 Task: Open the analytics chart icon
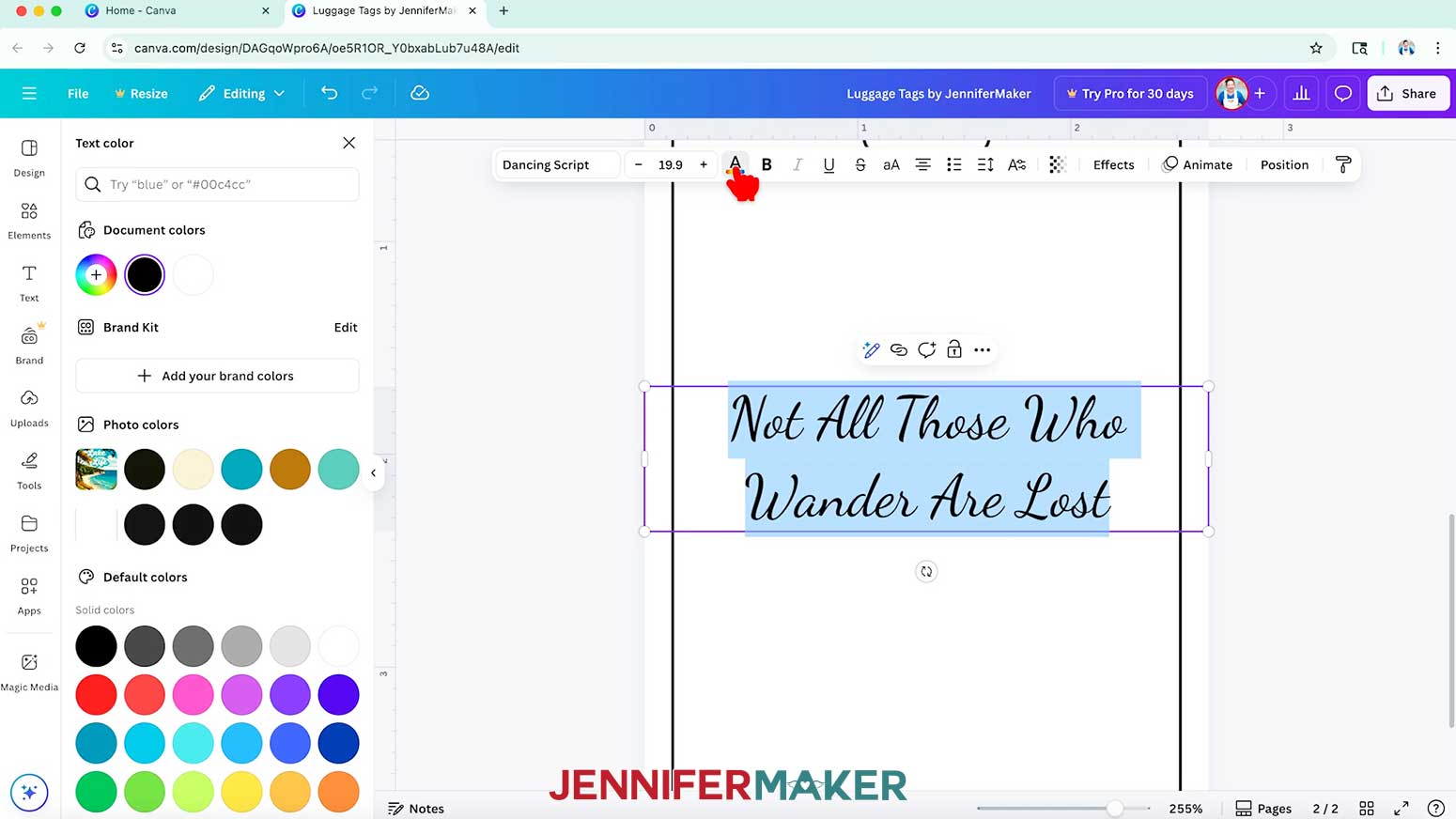(1301, 93)
